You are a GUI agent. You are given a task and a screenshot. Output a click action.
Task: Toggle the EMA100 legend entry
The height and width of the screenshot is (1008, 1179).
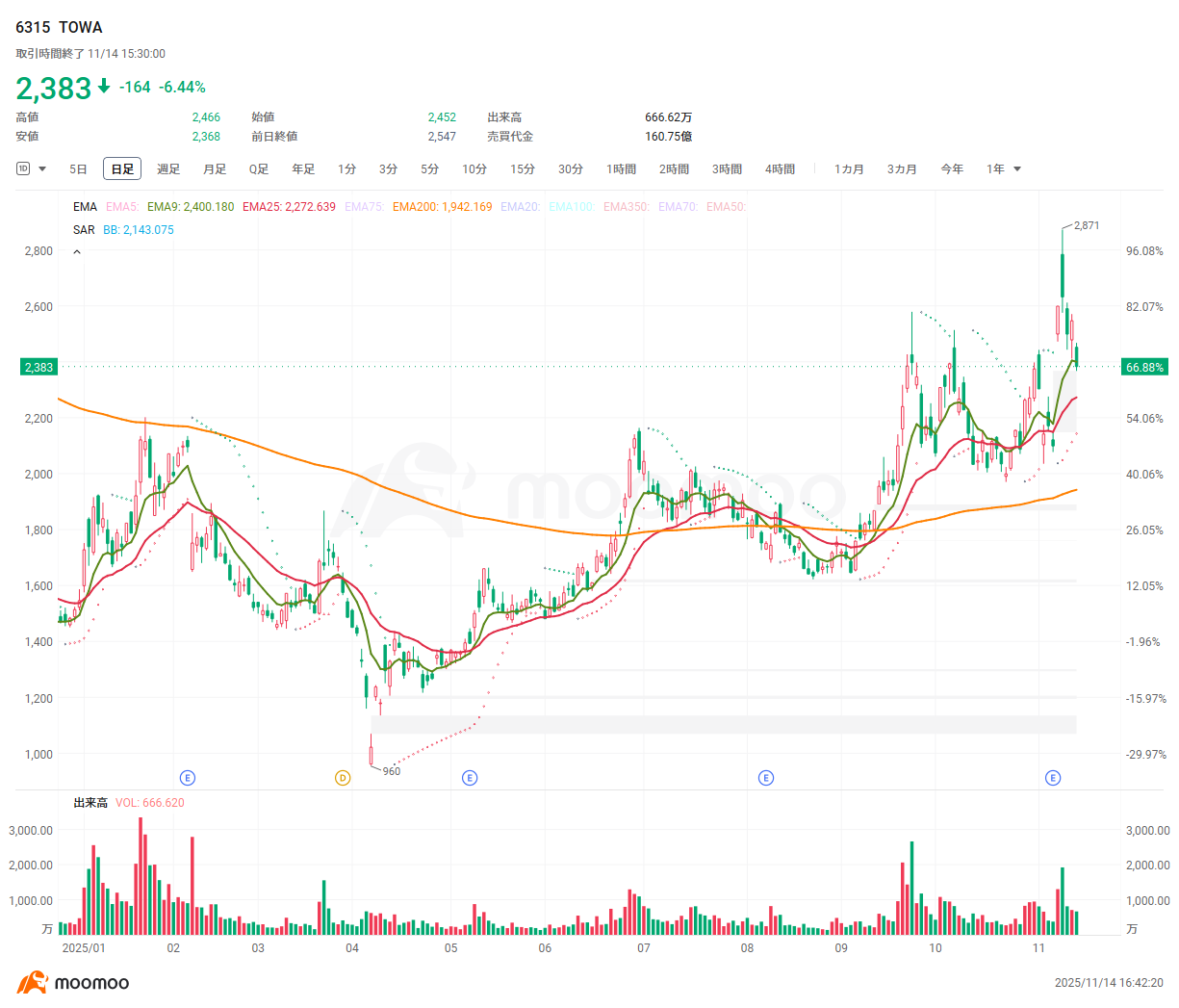pos(572,207)
